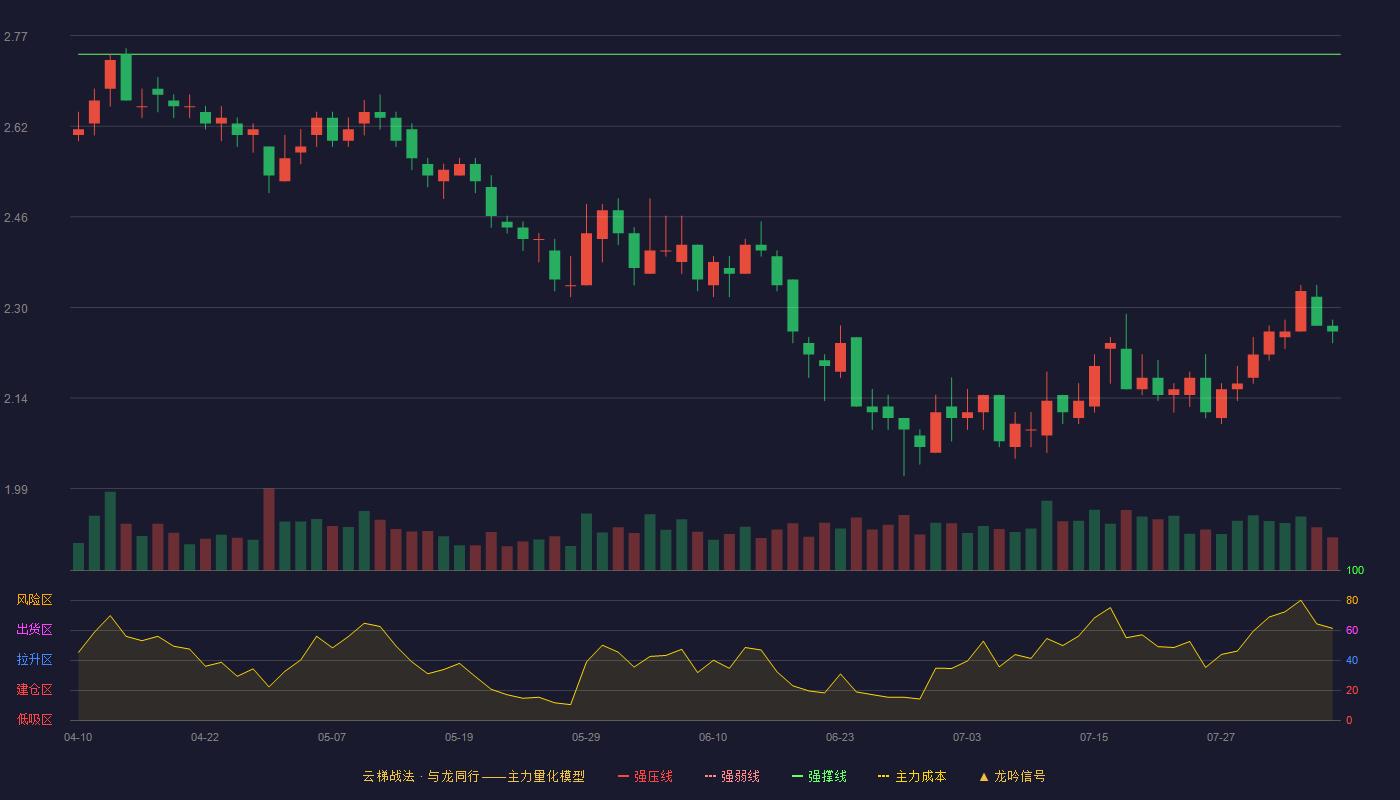Select the 拉升区 zone label
The image size is (1400, 800).
34,660
